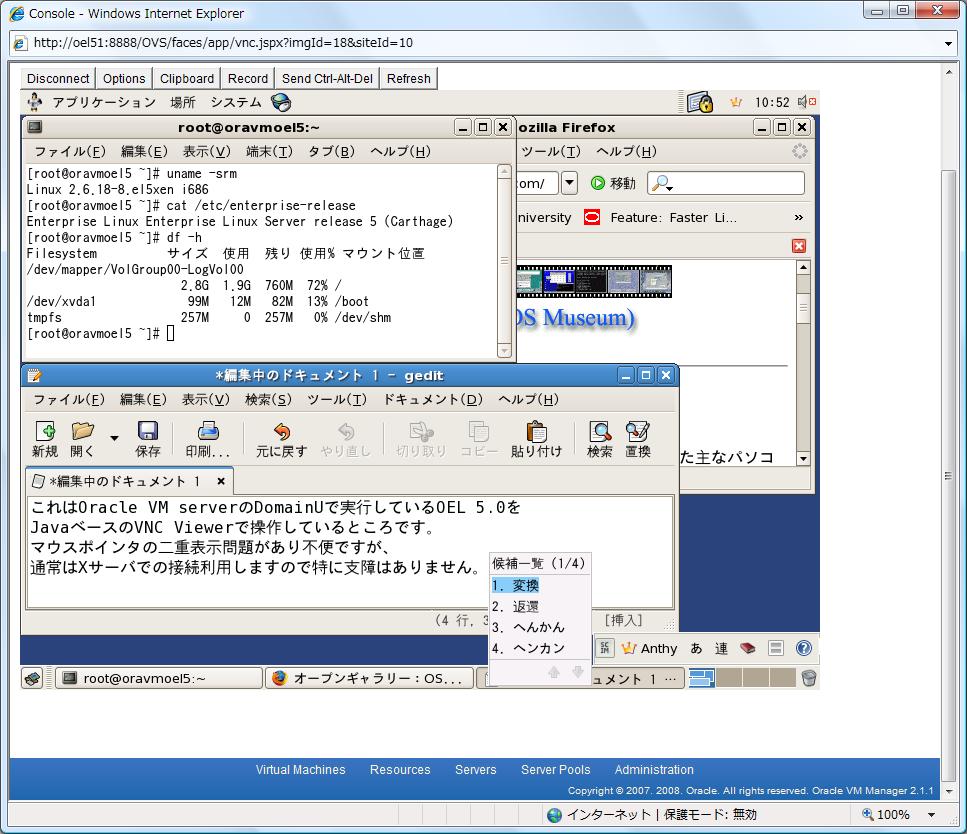Click the Disconnect button
The image size is (967, 834).
(x=58, y=78)
